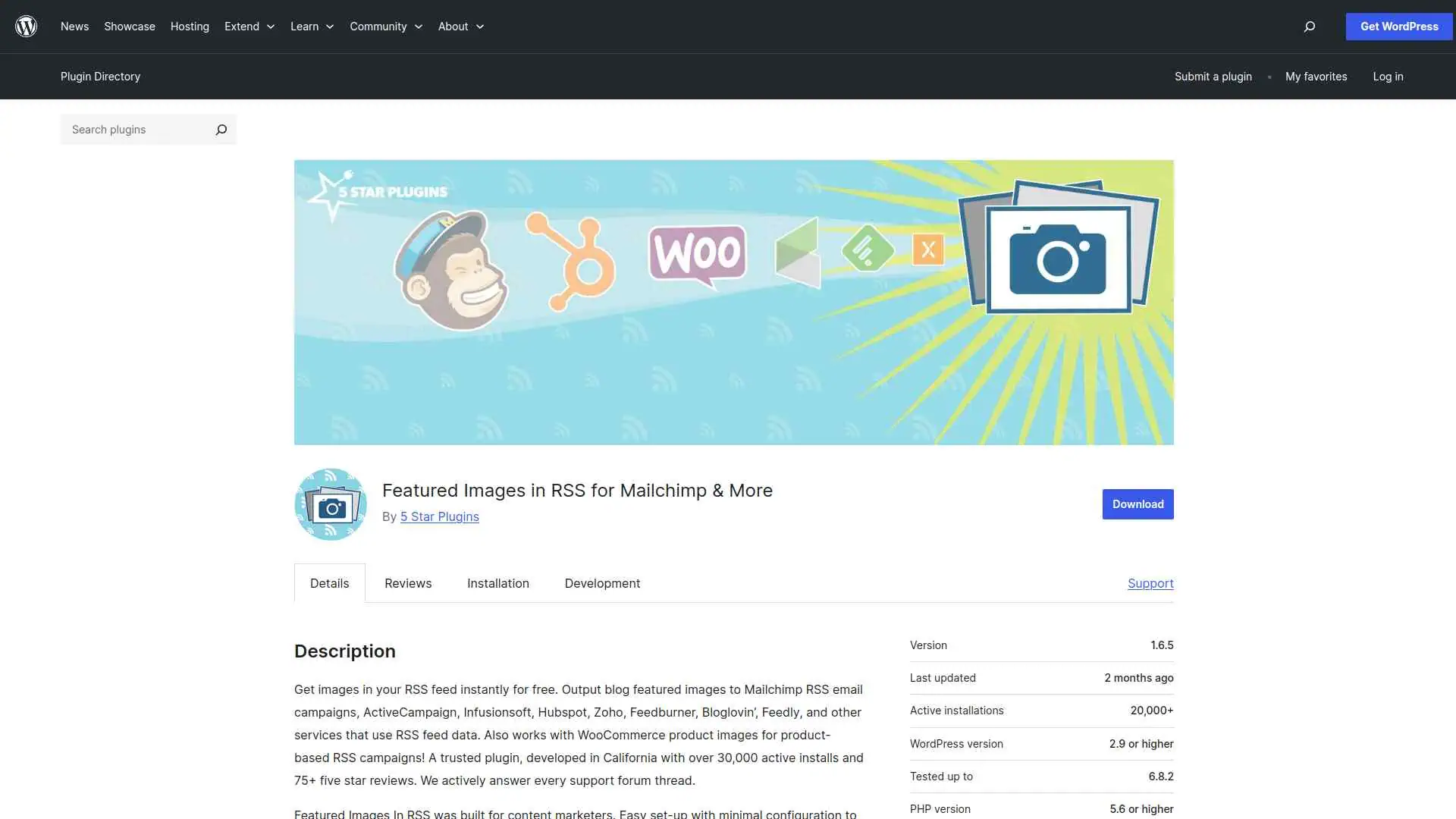Click the plugin banner image
Image resolution: width=1456 pixels, height=819 pixels.
pyautogui.click(x=733, y=302)
